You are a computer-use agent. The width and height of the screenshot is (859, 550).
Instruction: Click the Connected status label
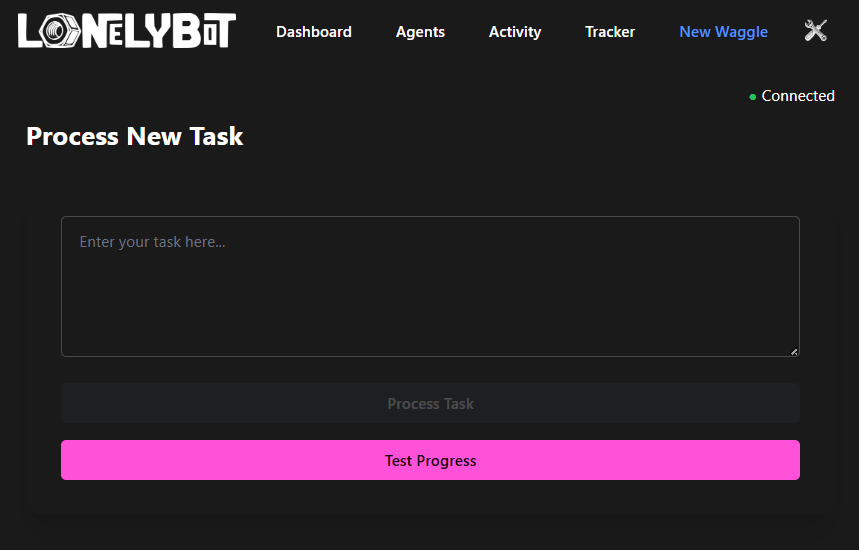797,96
